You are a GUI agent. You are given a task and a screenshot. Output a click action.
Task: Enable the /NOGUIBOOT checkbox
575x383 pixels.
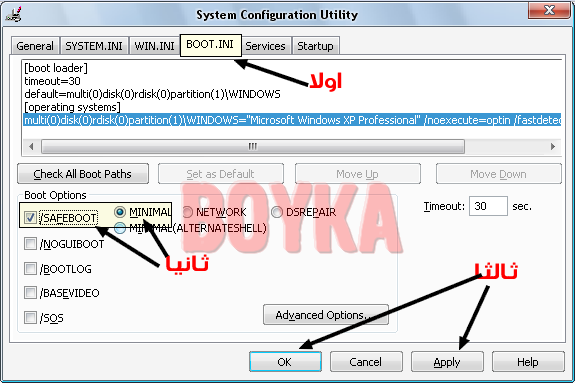click(x=30, y=244)
